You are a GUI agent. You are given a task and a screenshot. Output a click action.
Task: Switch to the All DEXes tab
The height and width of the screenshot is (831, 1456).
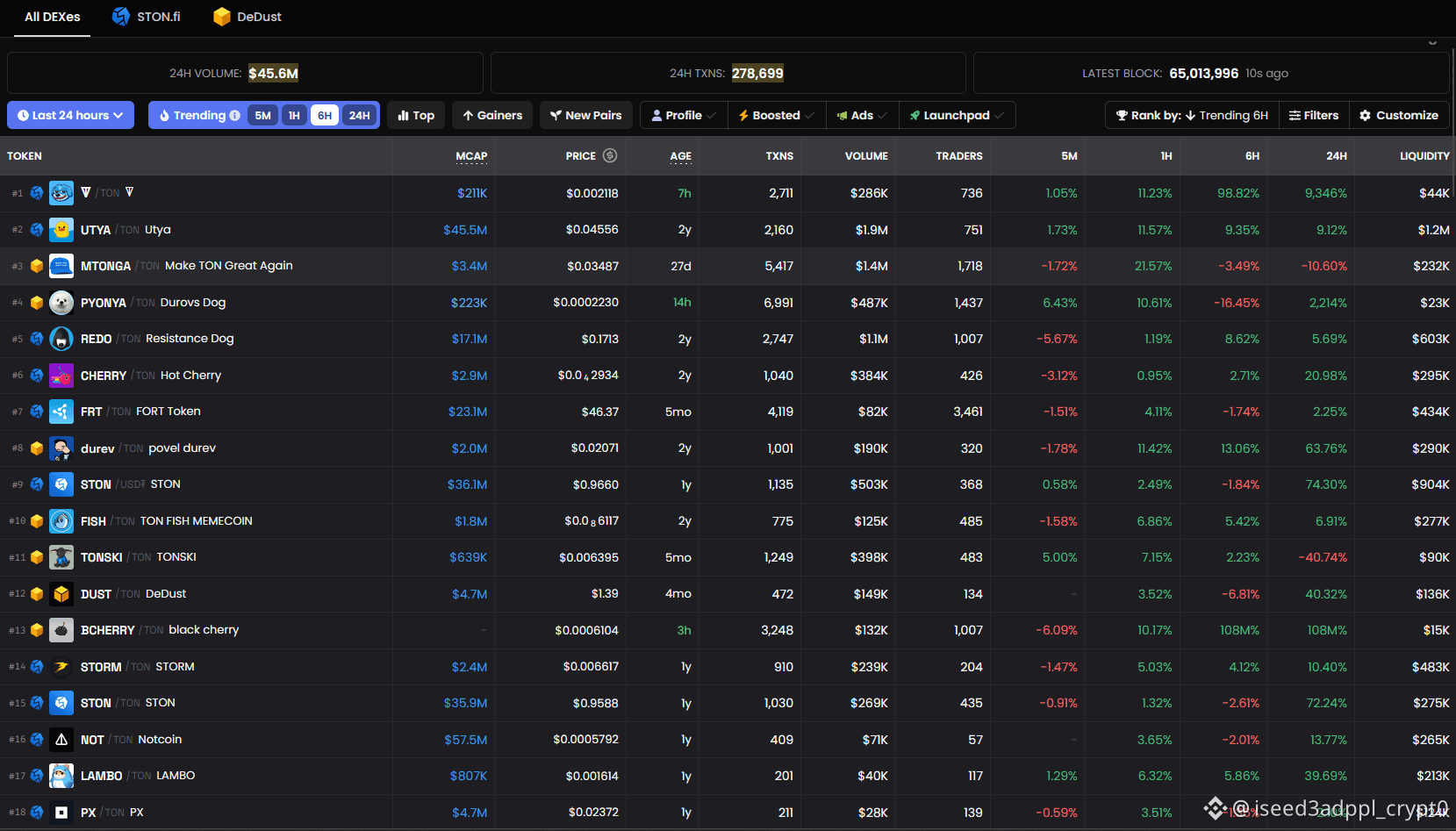point(52,17)
